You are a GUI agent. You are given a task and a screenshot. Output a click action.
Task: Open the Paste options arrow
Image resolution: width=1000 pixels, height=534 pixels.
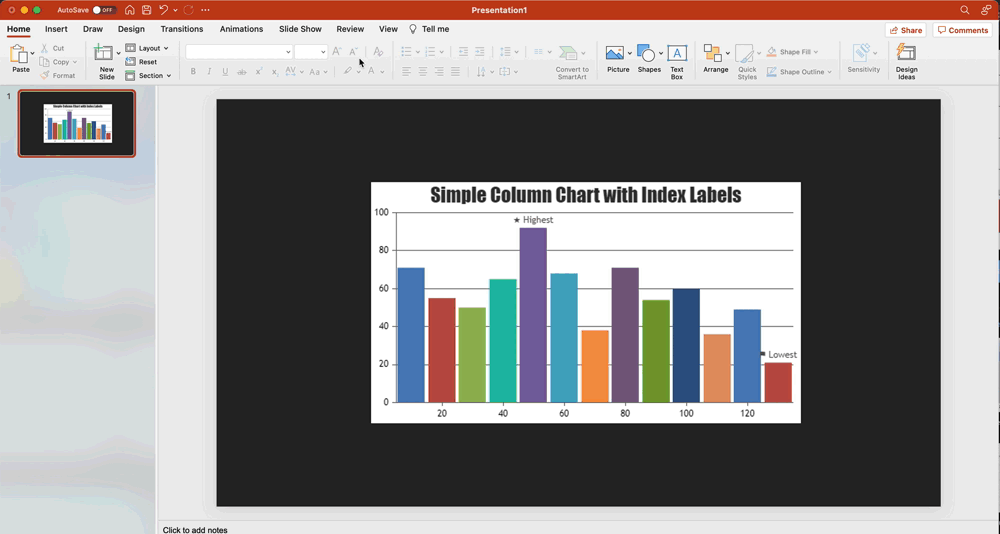(33, 54)
